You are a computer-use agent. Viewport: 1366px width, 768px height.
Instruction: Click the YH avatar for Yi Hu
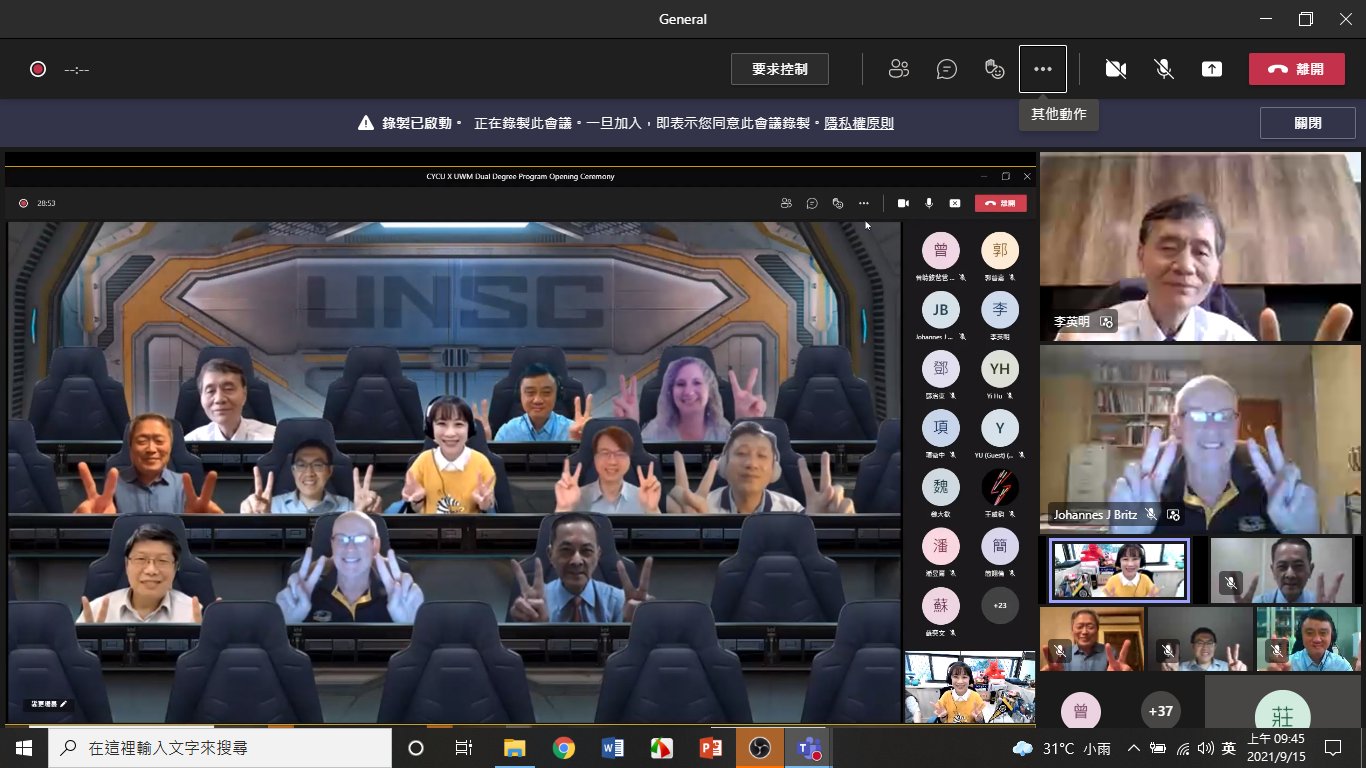click(x=999, y=369)
